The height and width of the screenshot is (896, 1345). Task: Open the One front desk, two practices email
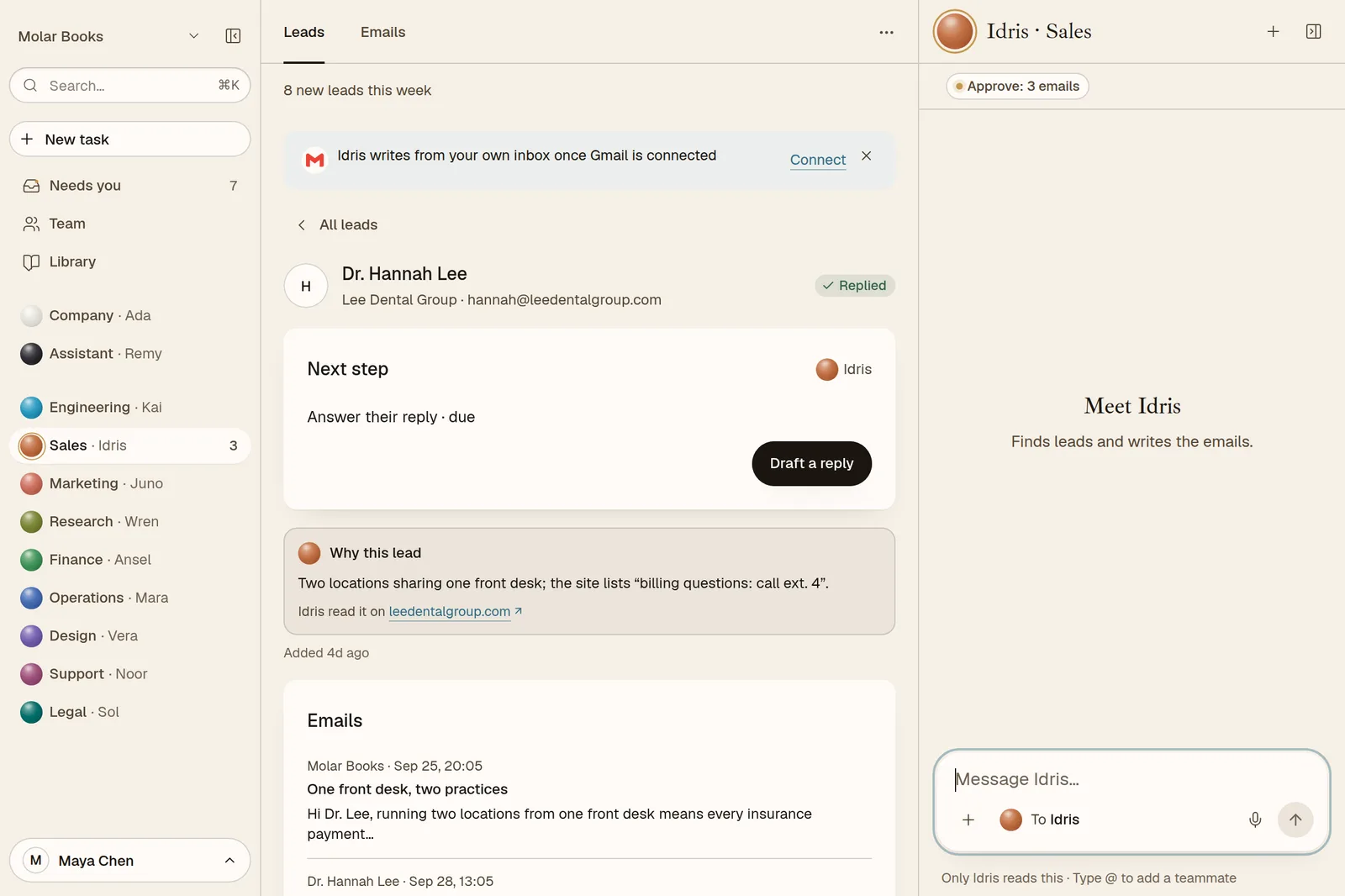point(588,799)
